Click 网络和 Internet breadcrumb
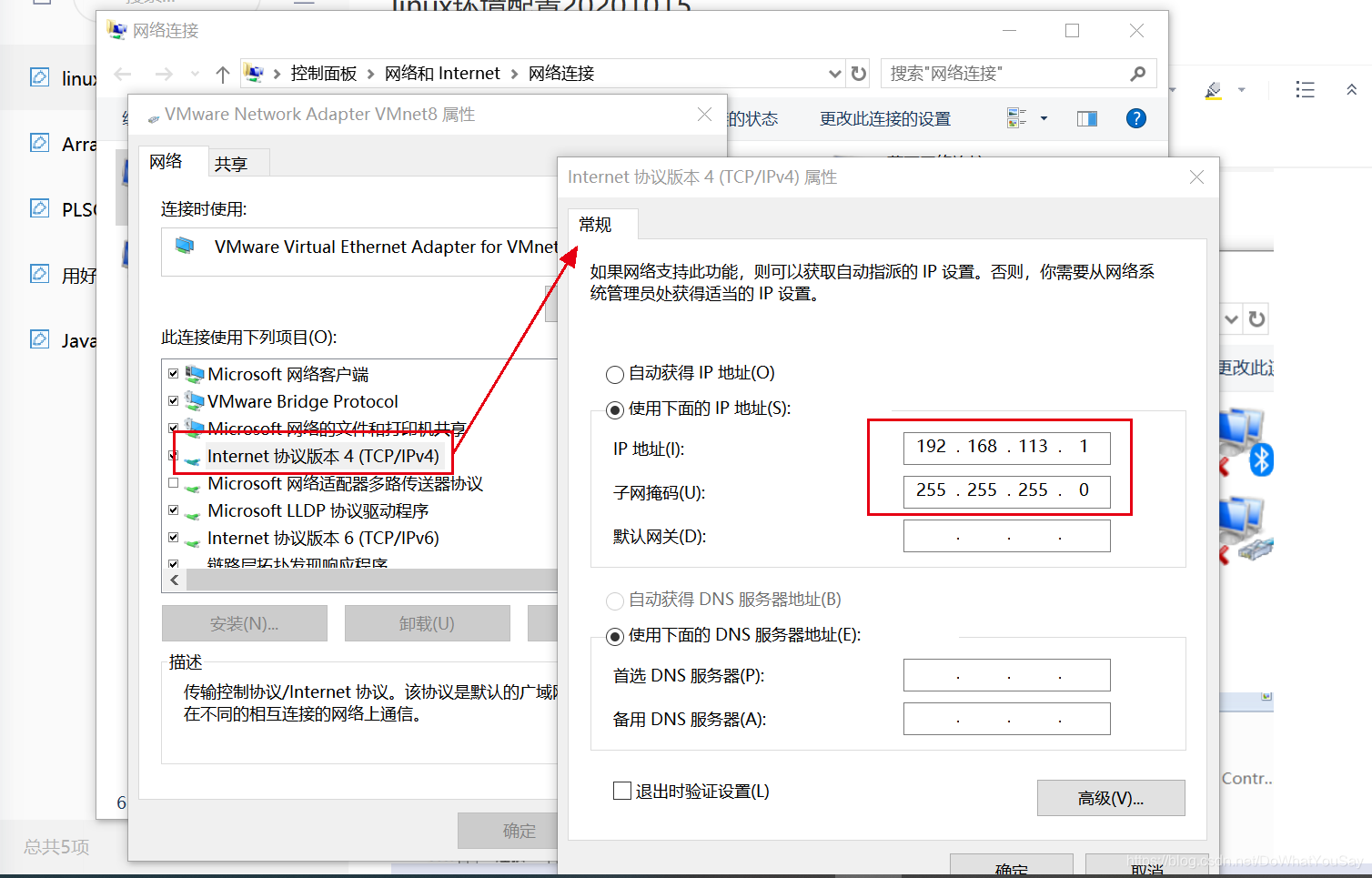The height and width of the screenshot is (878, 1372). point(442,74)
